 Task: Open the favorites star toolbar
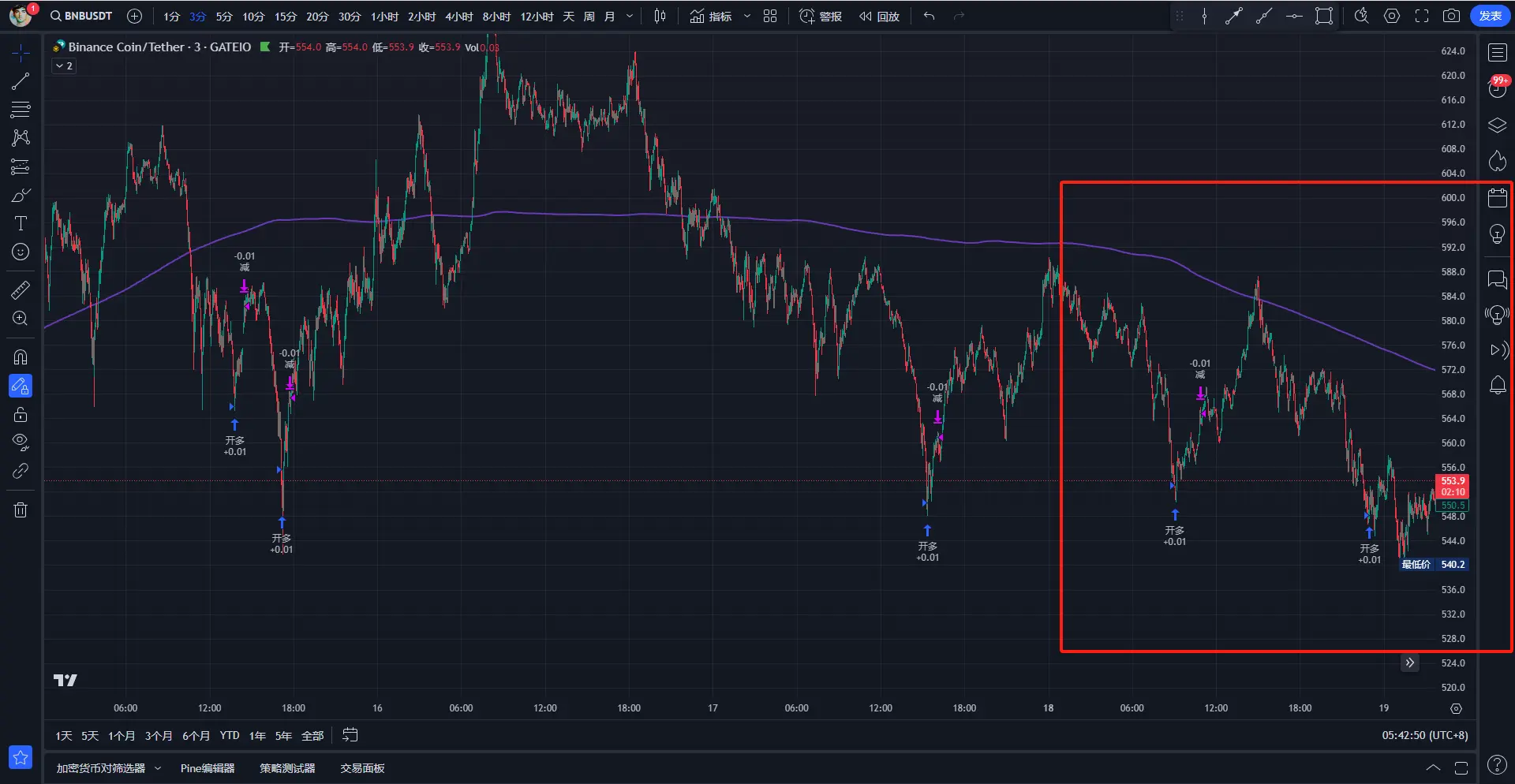click(x=21, y=757)
